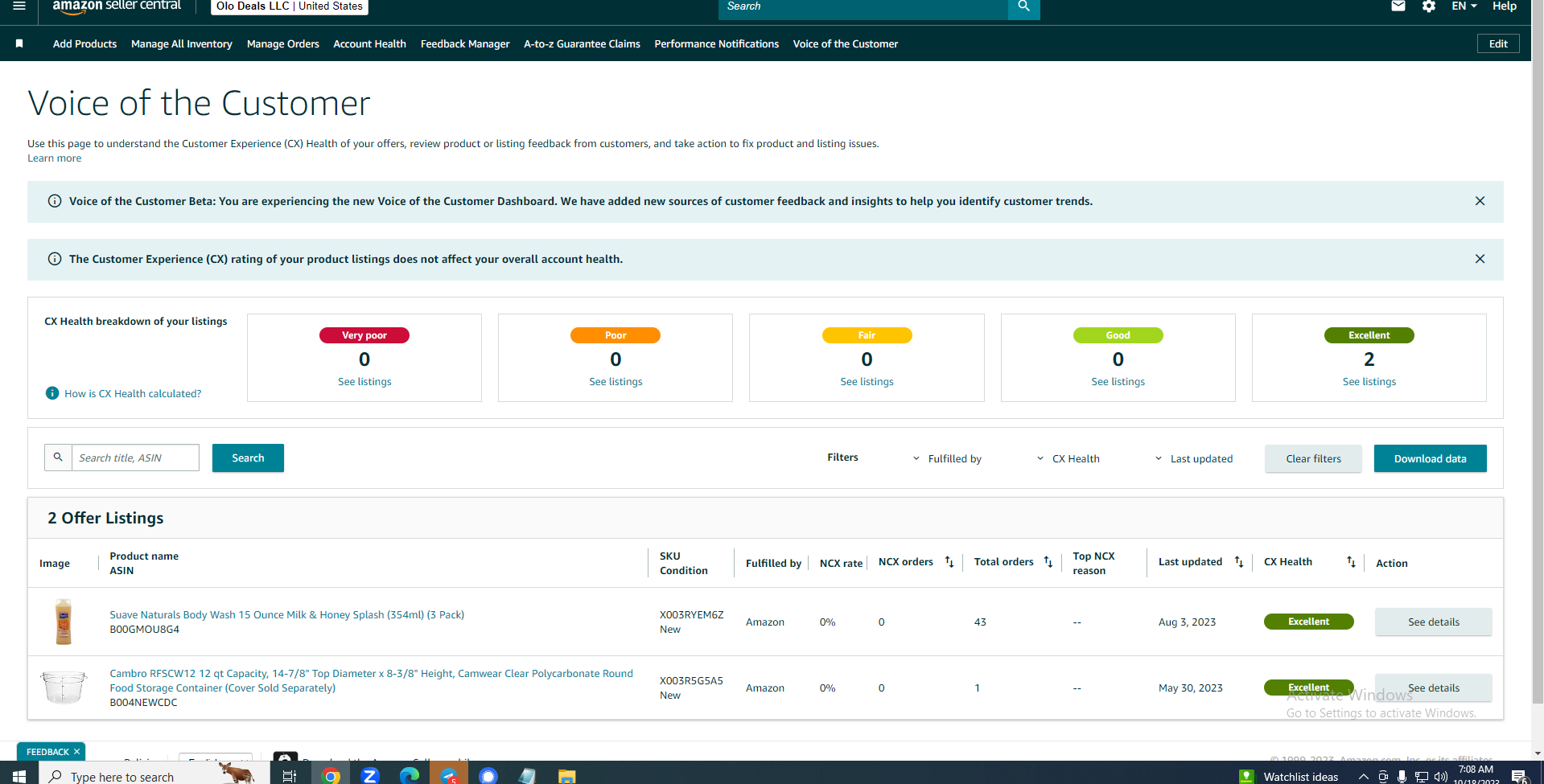
Task: Focus the Search title, ASIN field
Action: point(135,458)
